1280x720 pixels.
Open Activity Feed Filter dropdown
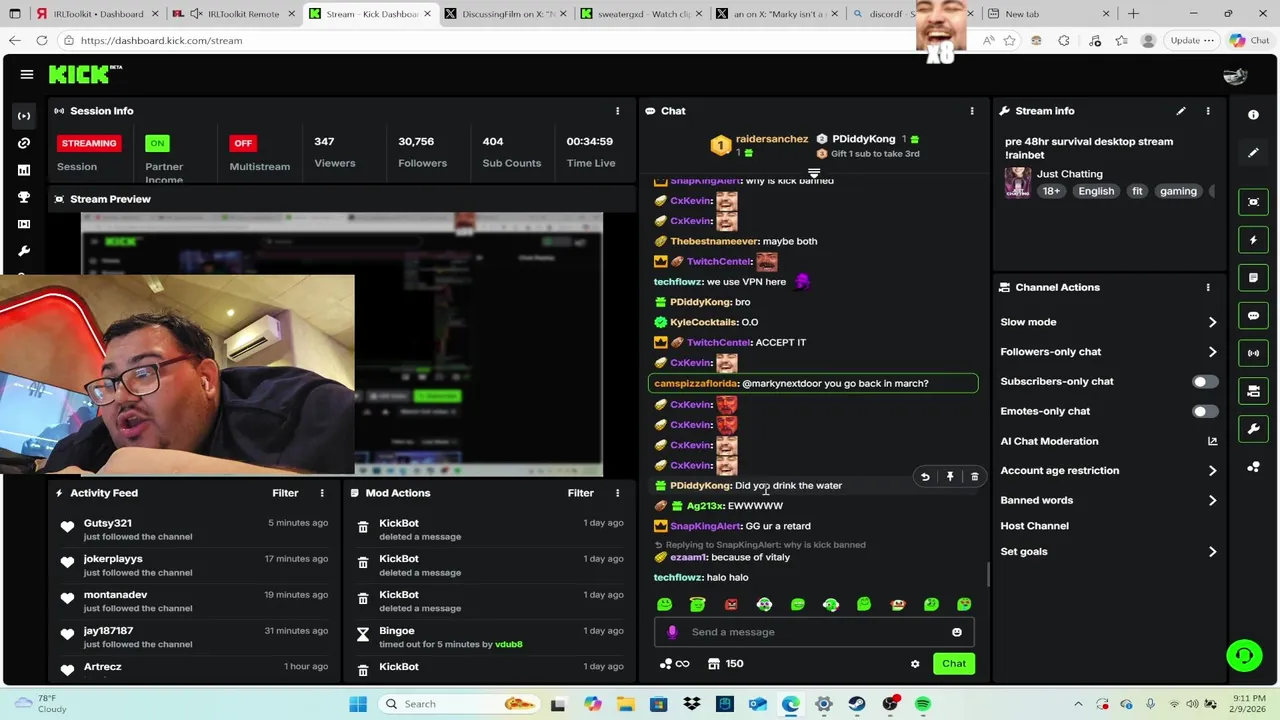tap(285, 493)
